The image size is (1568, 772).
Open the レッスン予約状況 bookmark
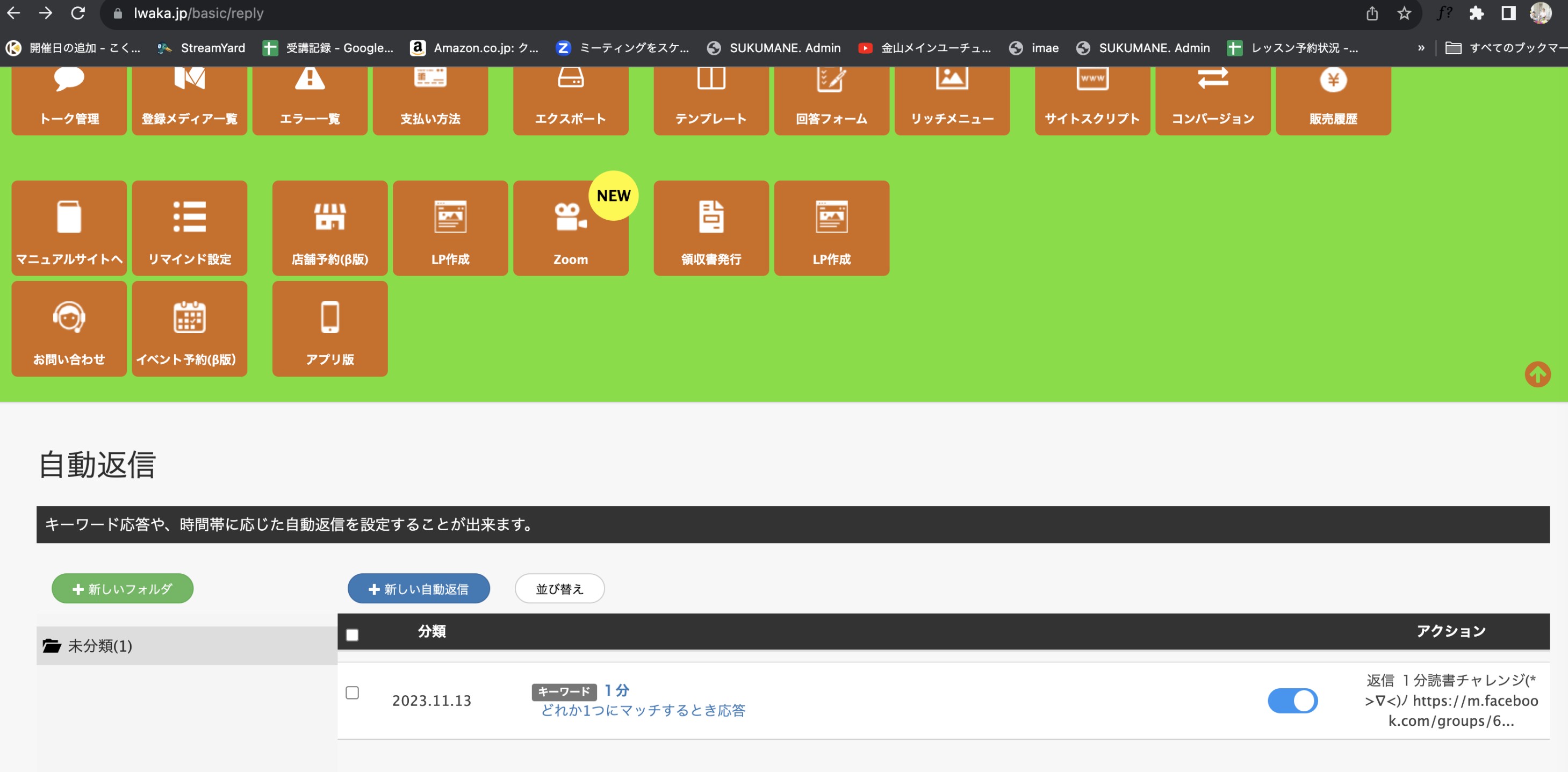click(1293, 48)
